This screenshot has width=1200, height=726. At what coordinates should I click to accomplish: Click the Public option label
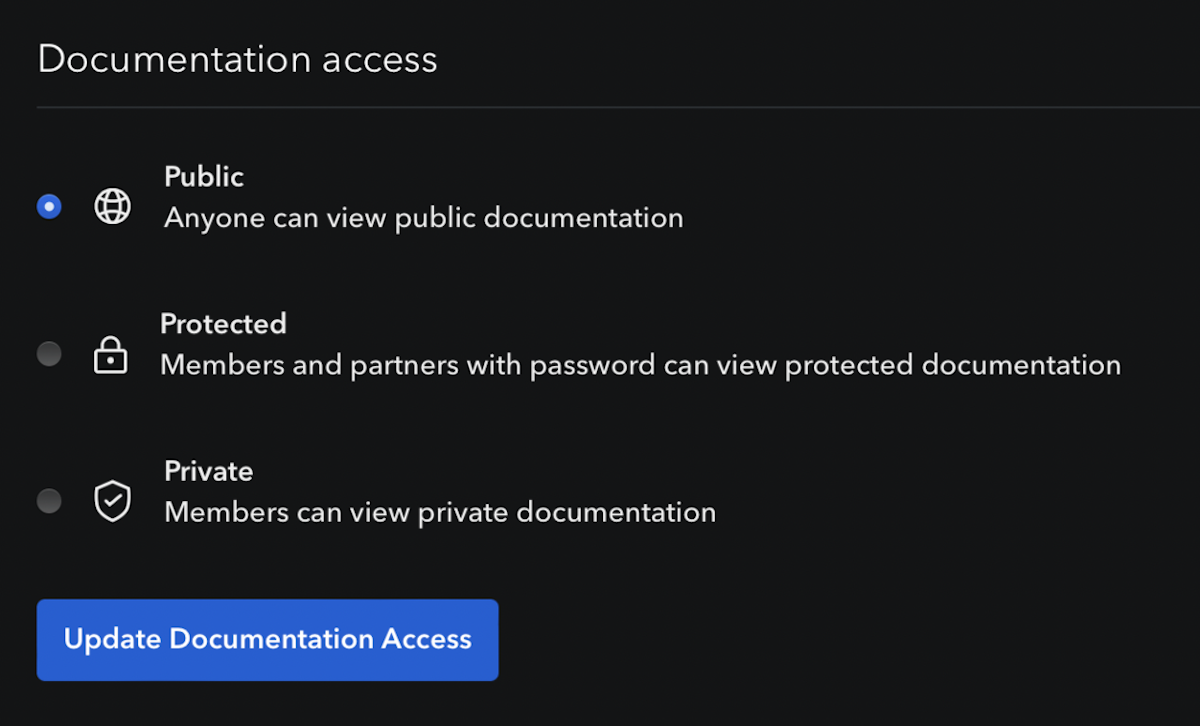[203, 176]
